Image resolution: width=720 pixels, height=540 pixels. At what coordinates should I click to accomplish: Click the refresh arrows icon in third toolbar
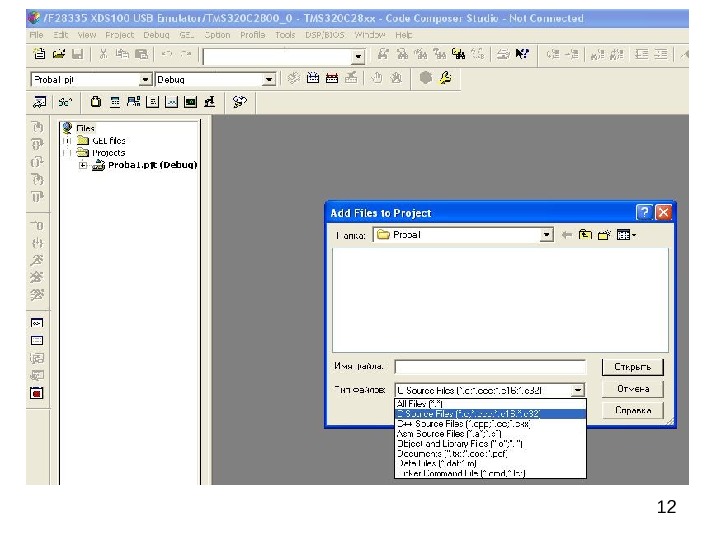pyautogui.click(x=240, y=102)
